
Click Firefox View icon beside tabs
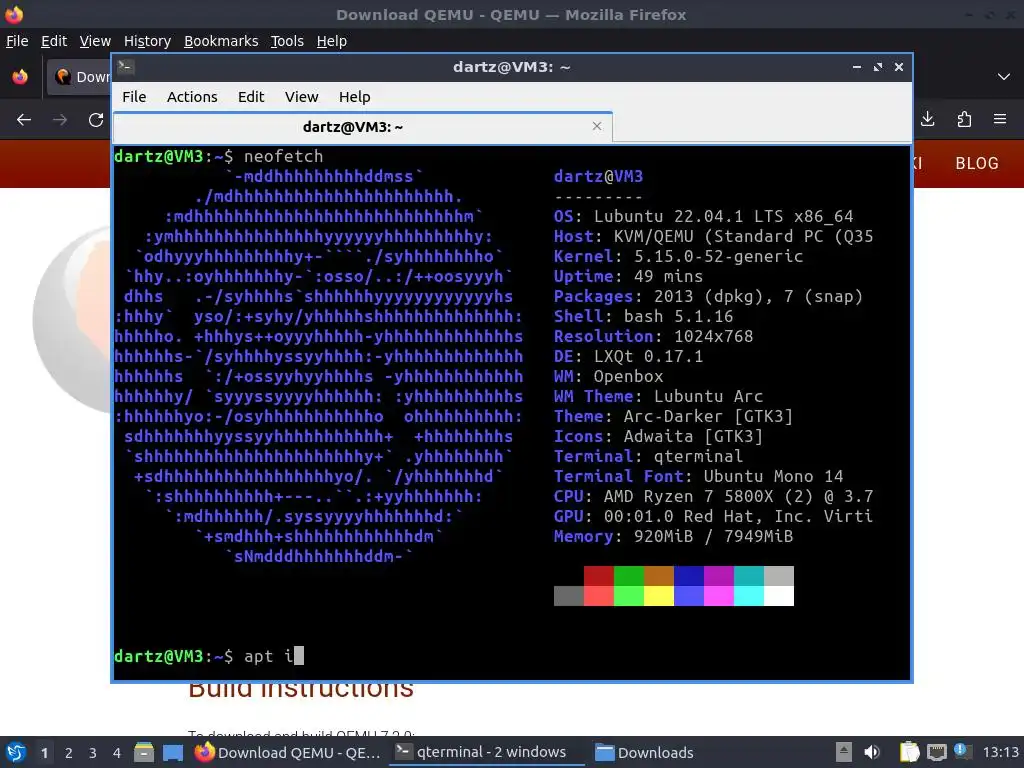pyautogui.click(x=20, y=76)
